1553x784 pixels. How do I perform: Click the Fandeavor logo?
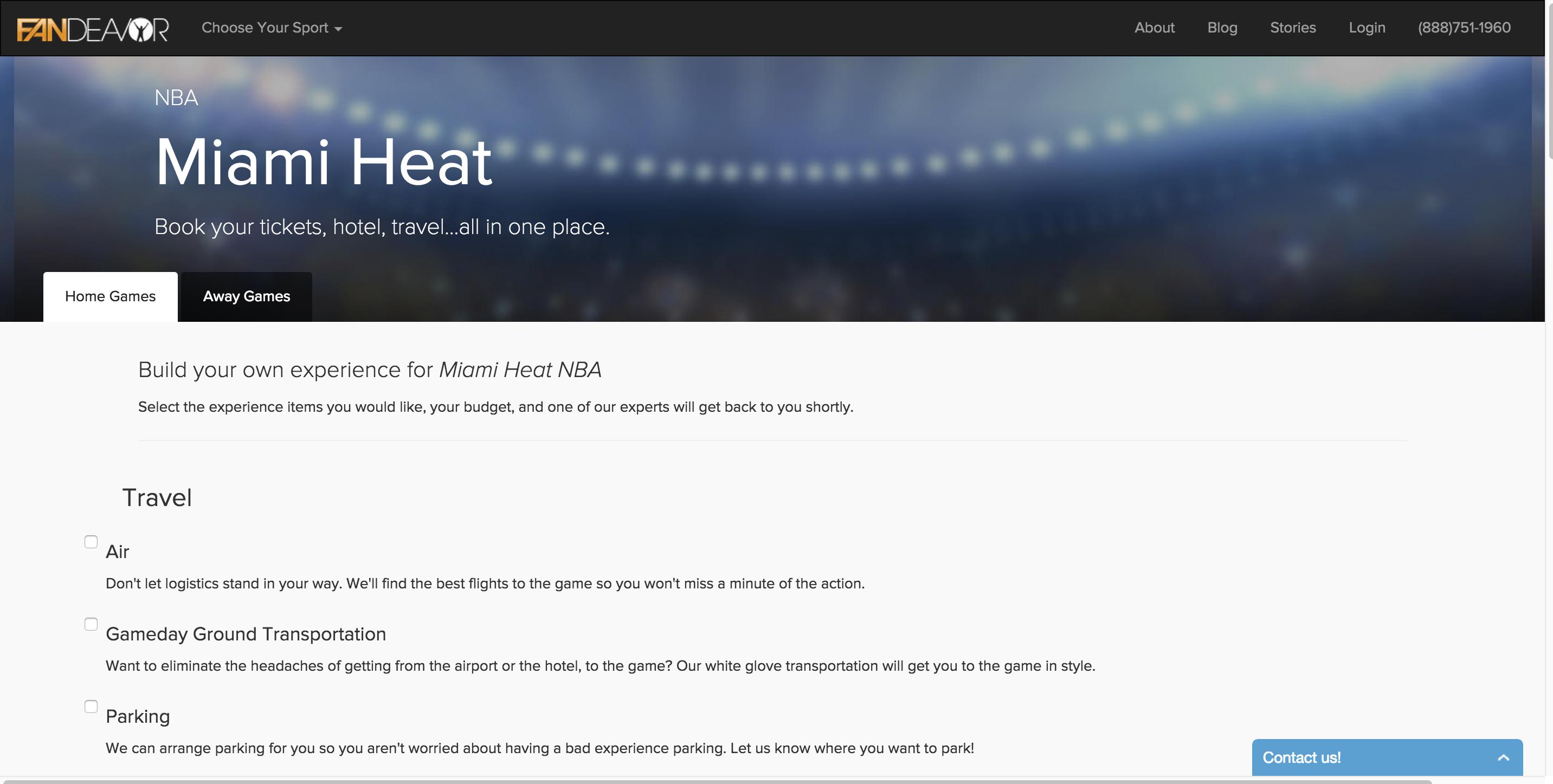coord(93,29)
